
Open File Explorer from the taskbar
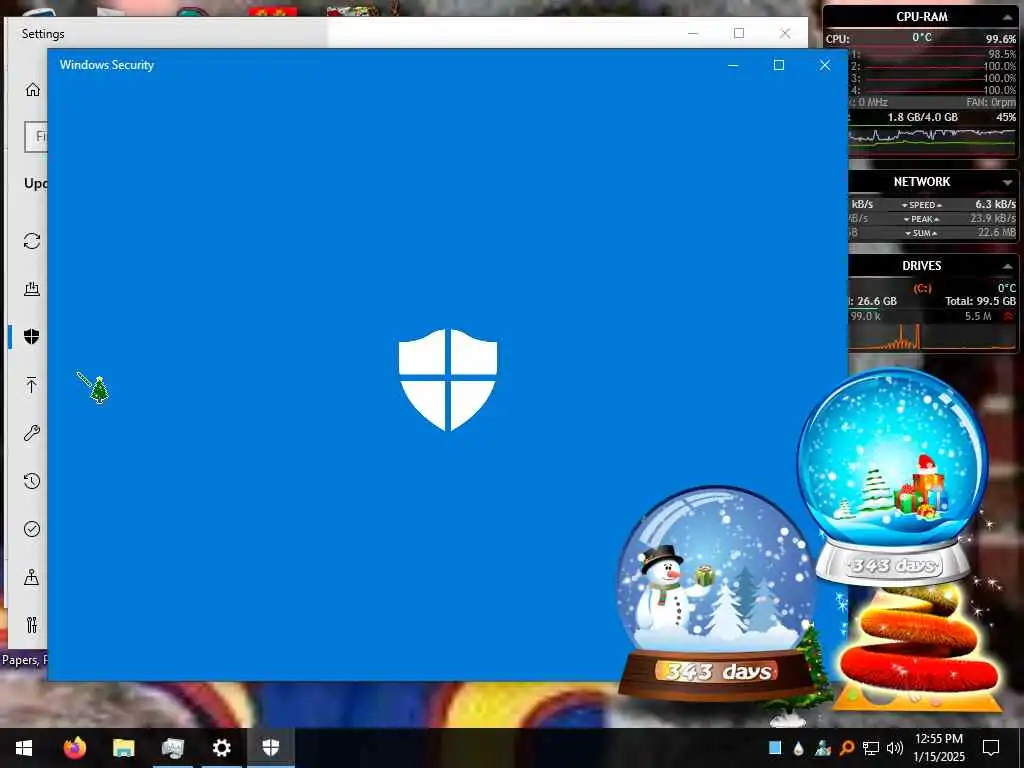pyautogui.click(x=123, y=748)
